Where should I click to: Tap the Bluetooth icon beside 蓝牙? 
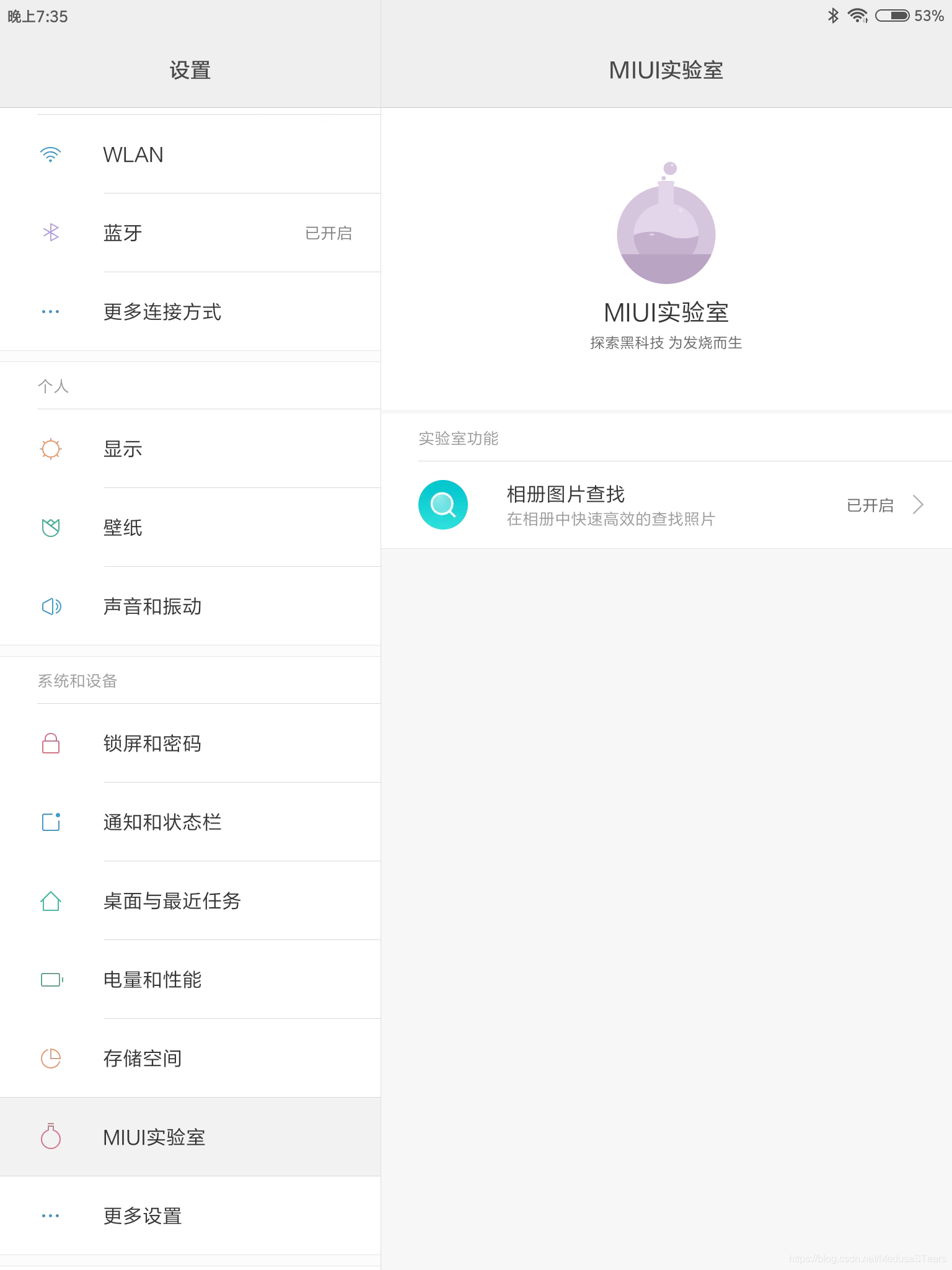pos(51,233)
